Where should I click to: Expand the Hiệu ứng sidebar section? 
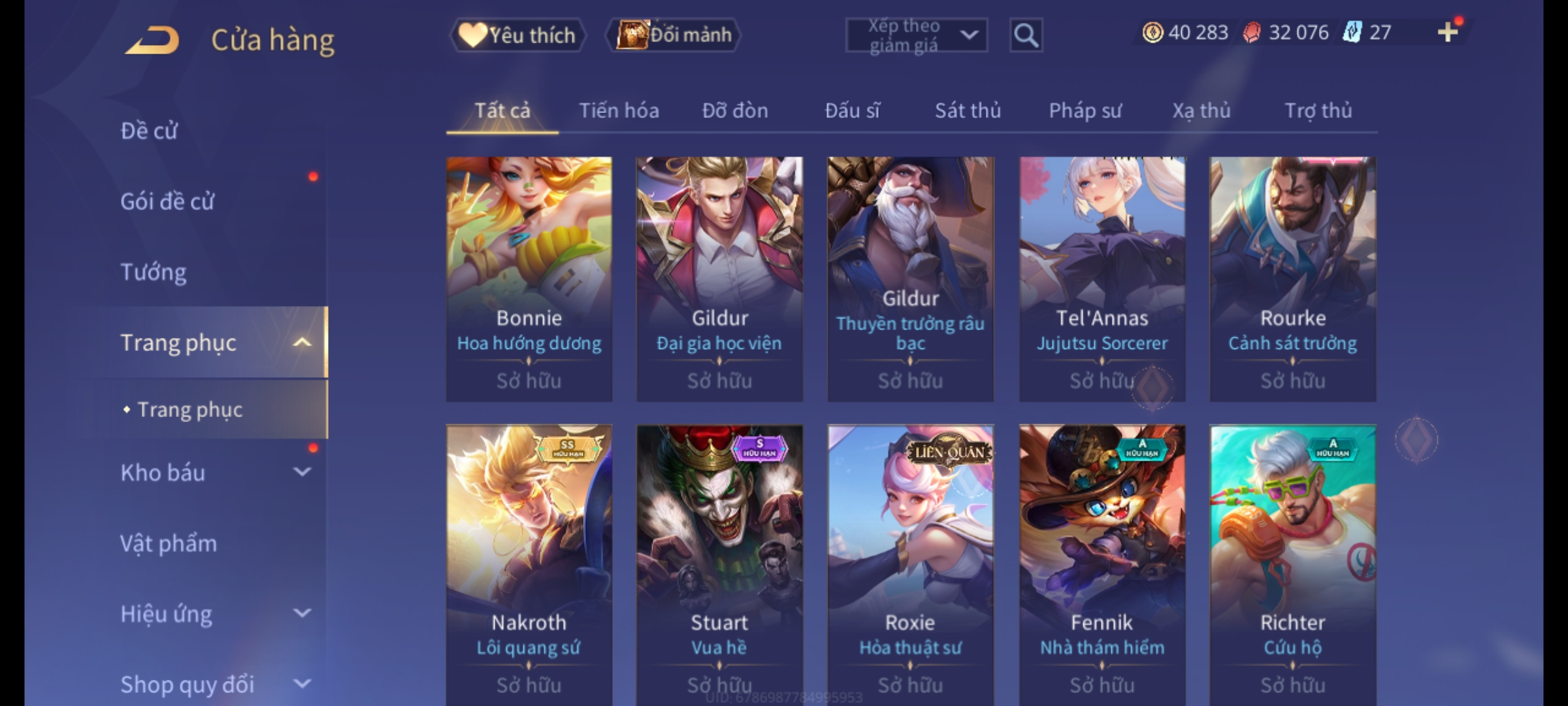[x=302, y=613]
